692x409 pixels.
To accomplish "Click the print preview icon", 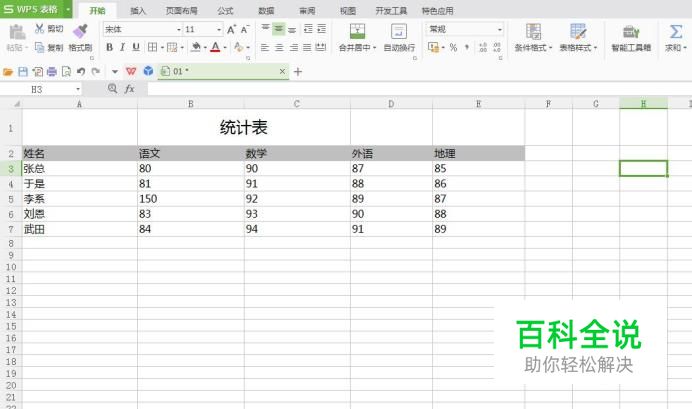I will click(66, 71).
